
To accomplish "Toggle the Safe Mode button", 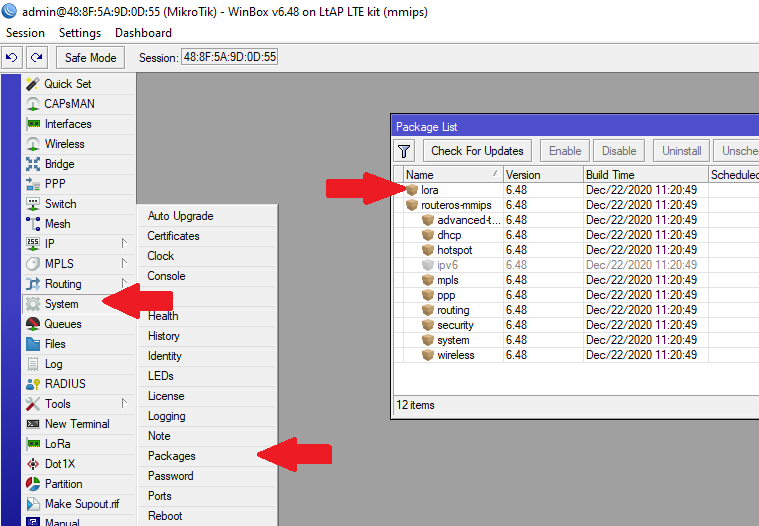I will (x=91, y=58).
